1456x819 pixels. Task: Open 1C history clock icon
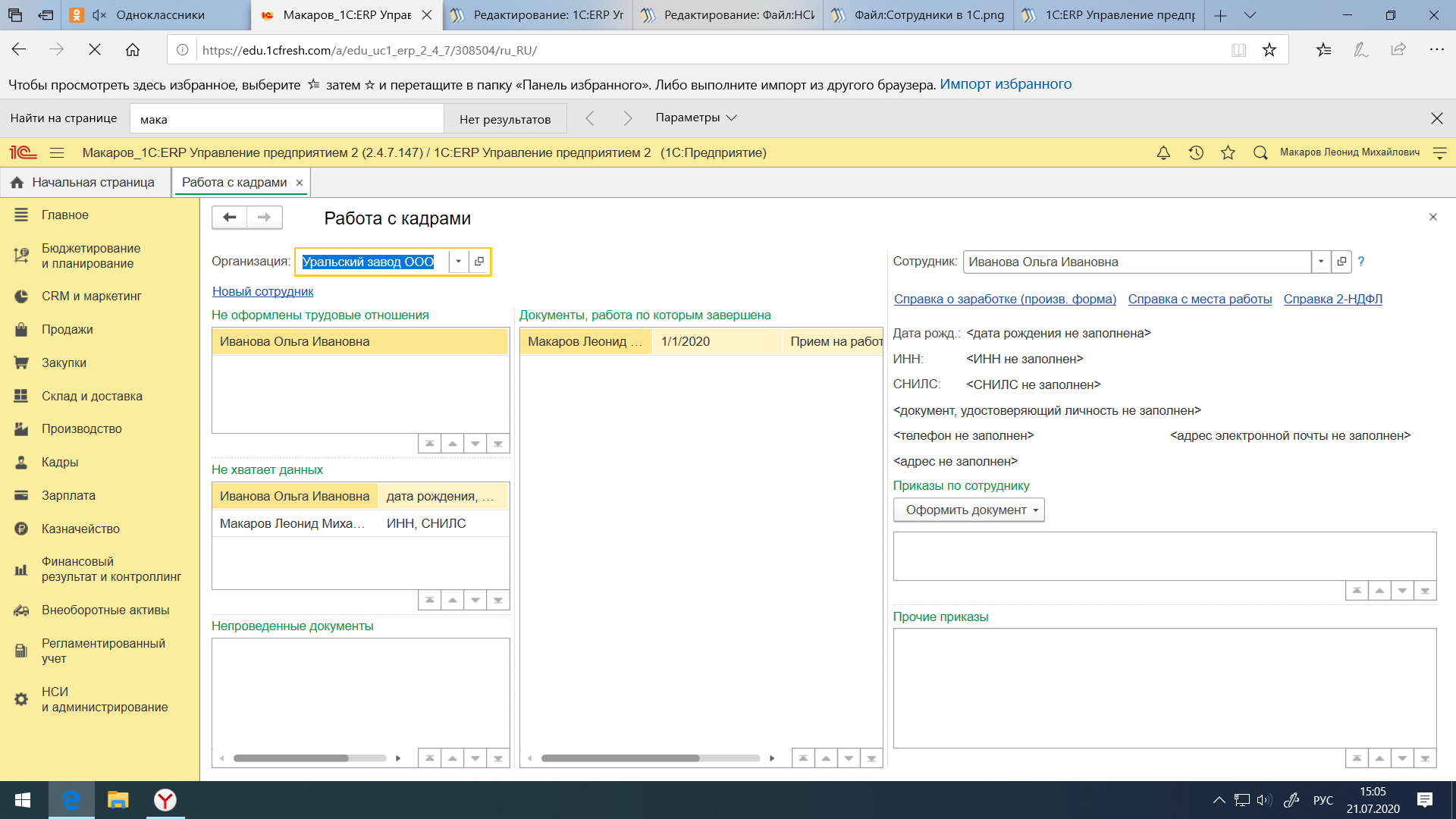tap(1196, 152)
